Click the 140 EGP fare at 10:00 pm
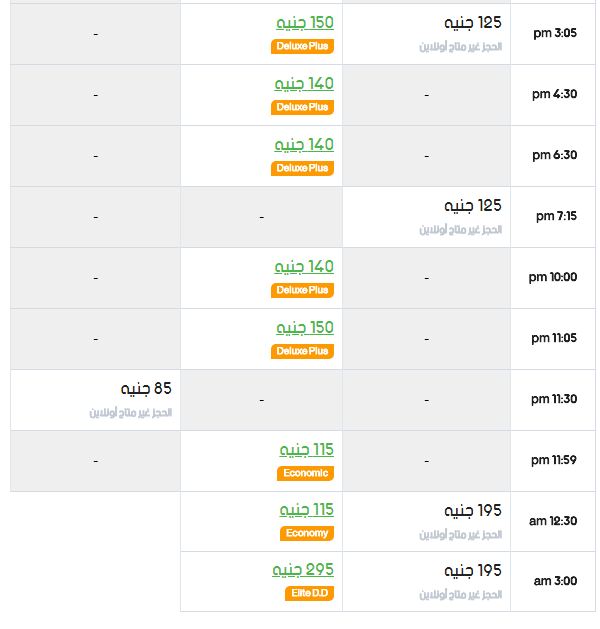 tap(304, 267)
